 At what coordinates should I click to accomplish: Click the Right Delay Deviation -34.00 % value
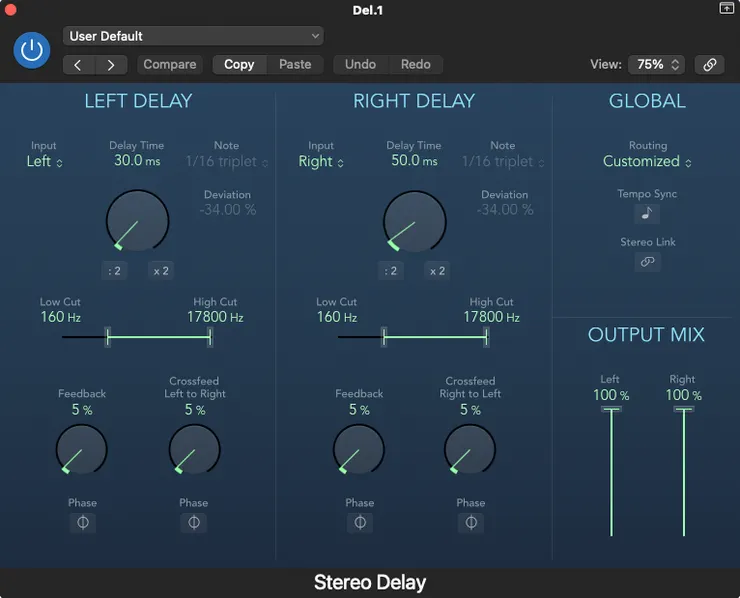click(x=505, y=210)
